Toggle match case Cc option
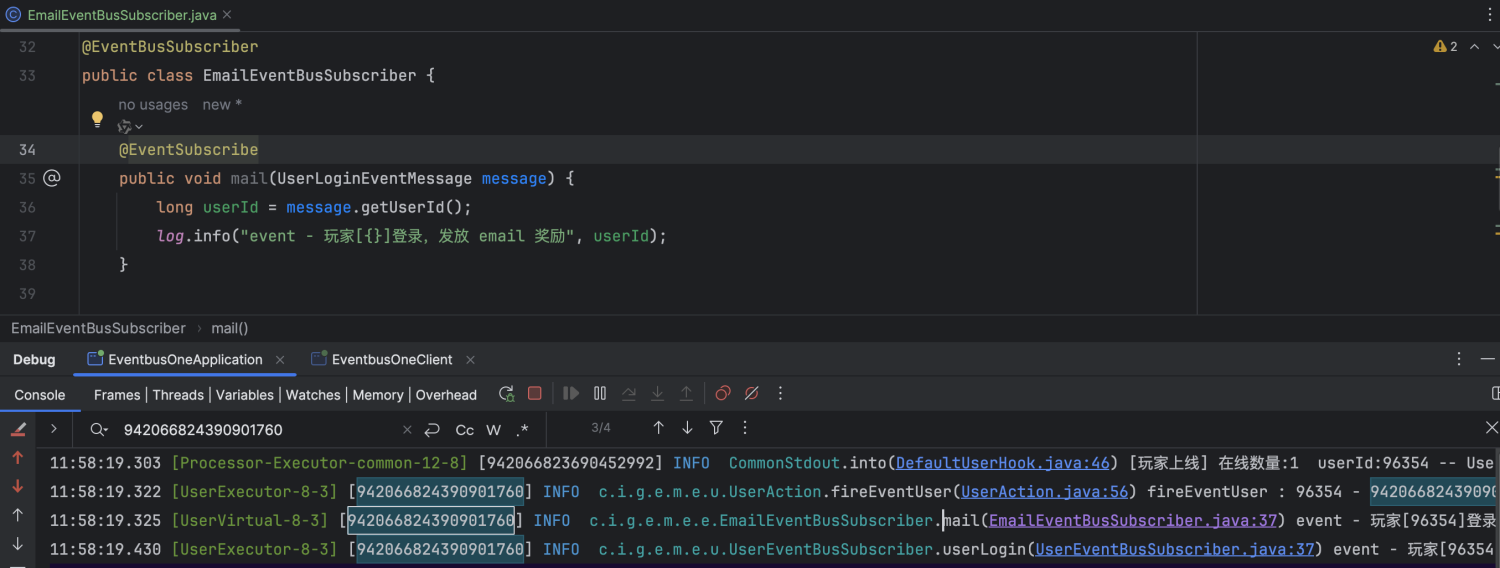This screenshot has height=568, width=1500. pyautogui.click(x=464, y=430)
